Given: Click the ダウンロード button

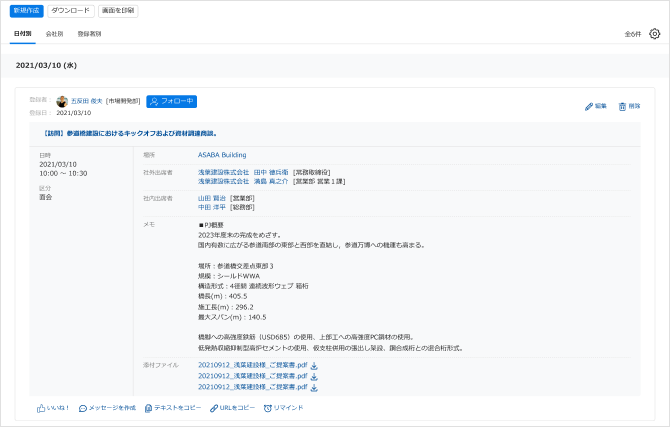Looking at the screenshot, I should pyautogui.click(x=70, y=10).
